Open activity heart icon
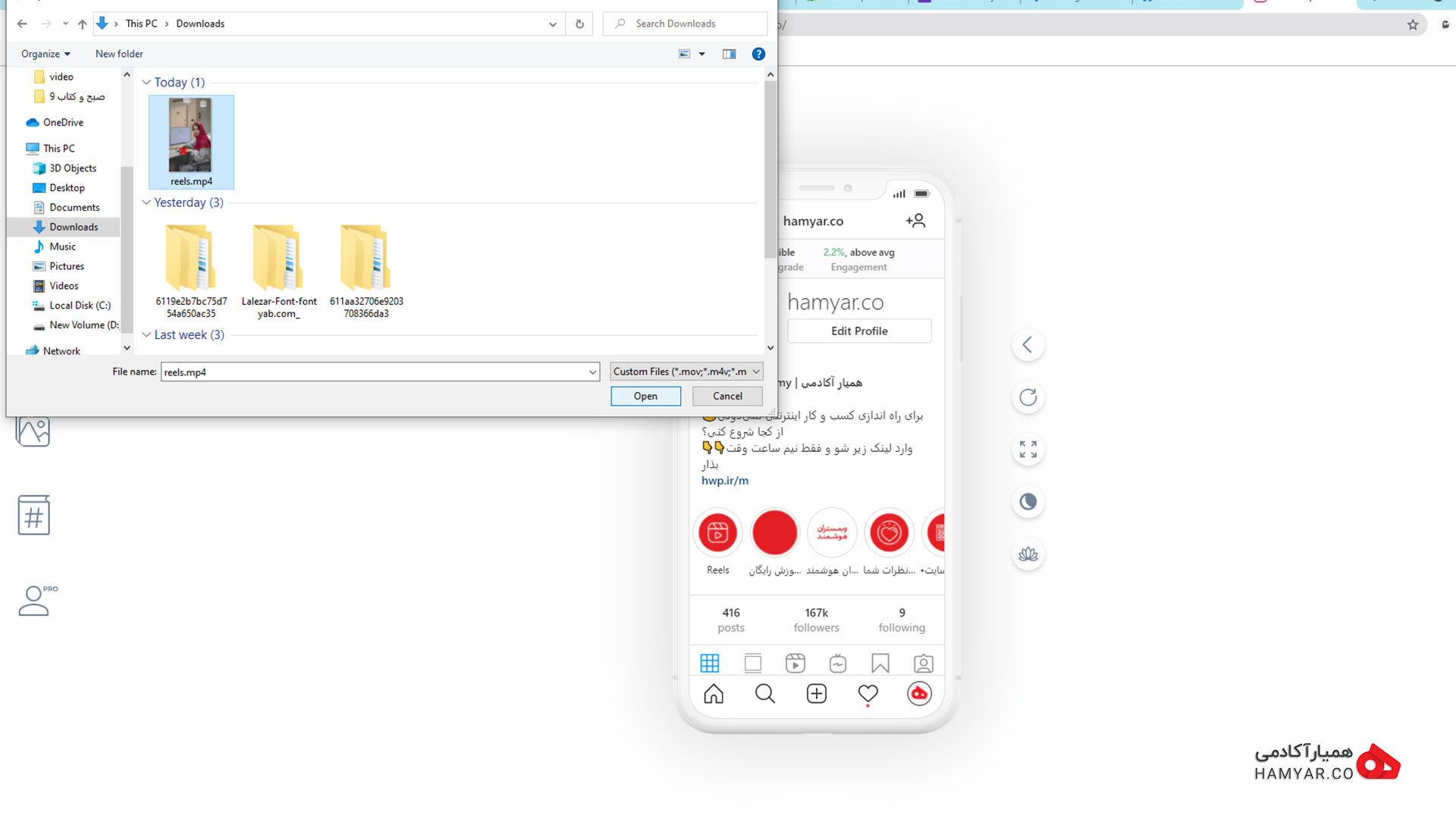The height and width of the screenshot is (819, 1456). click(x=868, y=694)
